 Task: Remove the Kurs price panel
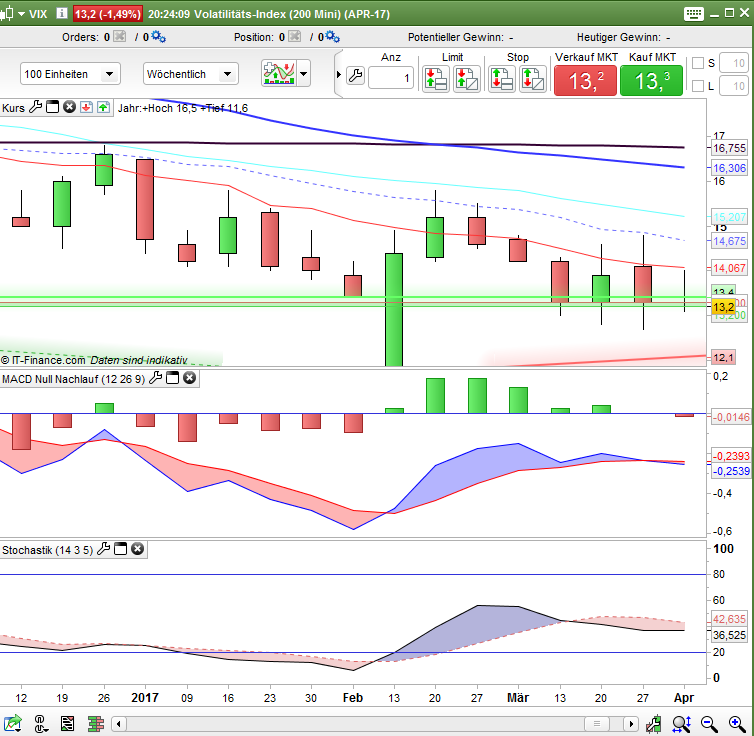[x=69, y=107]
